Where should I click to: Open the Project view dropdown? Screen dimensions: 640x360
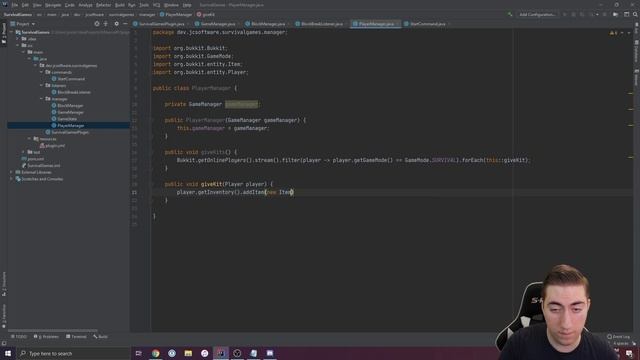(23, 24)
